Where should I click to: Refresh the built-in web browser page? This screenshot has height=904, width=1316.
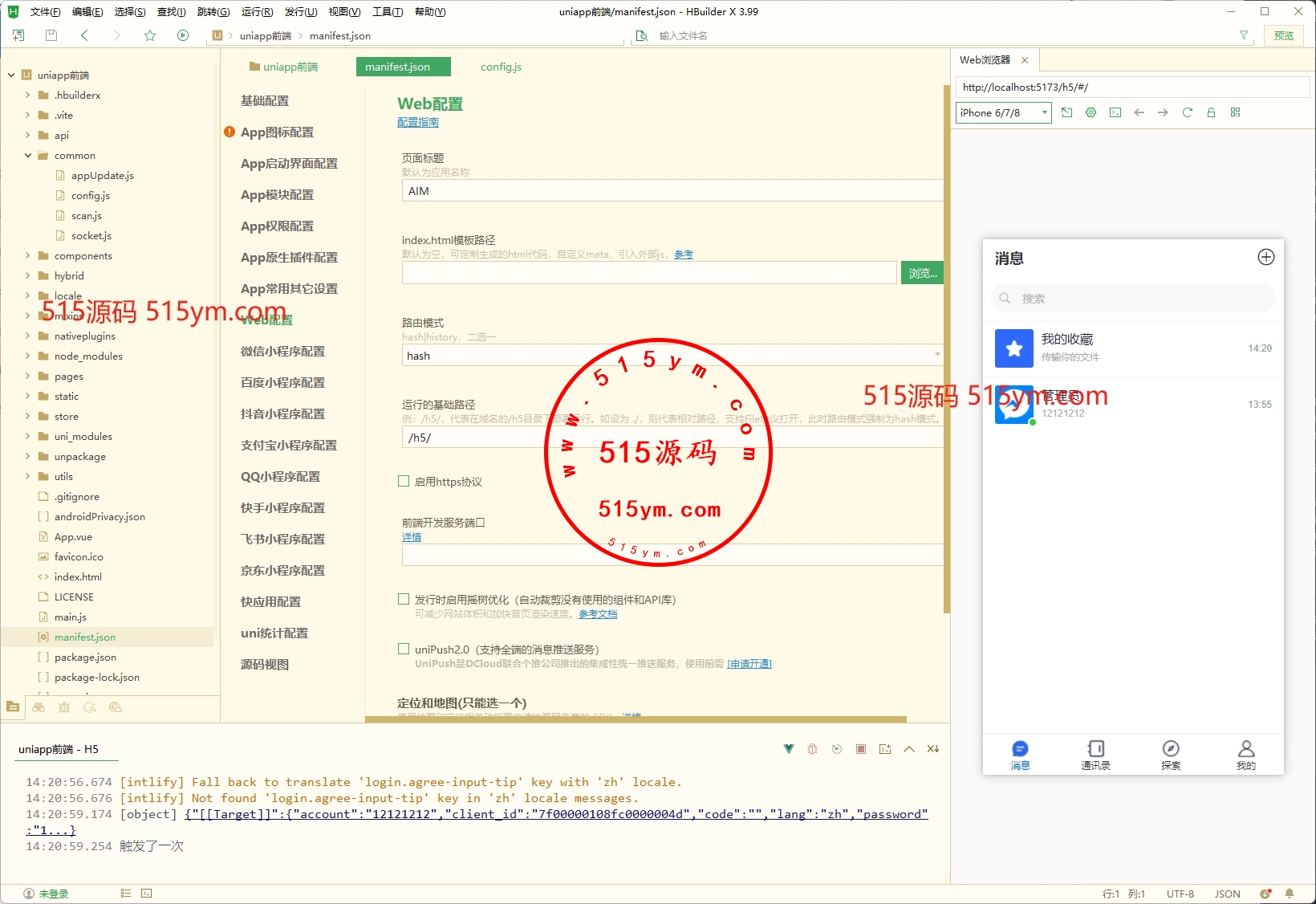1187,112
